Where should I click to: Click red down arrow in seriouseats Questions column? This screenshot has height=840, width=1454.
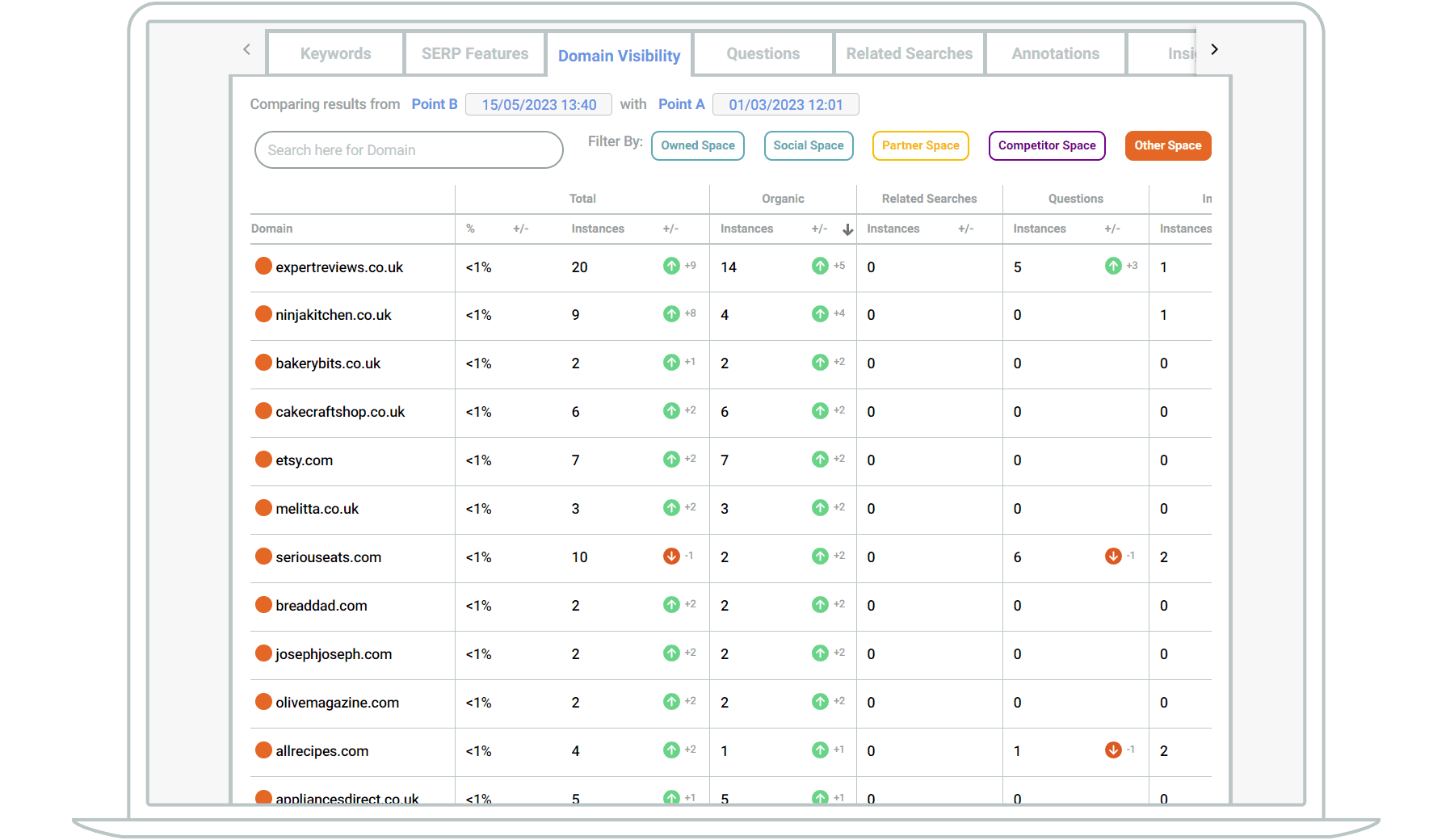[1113, 556]
